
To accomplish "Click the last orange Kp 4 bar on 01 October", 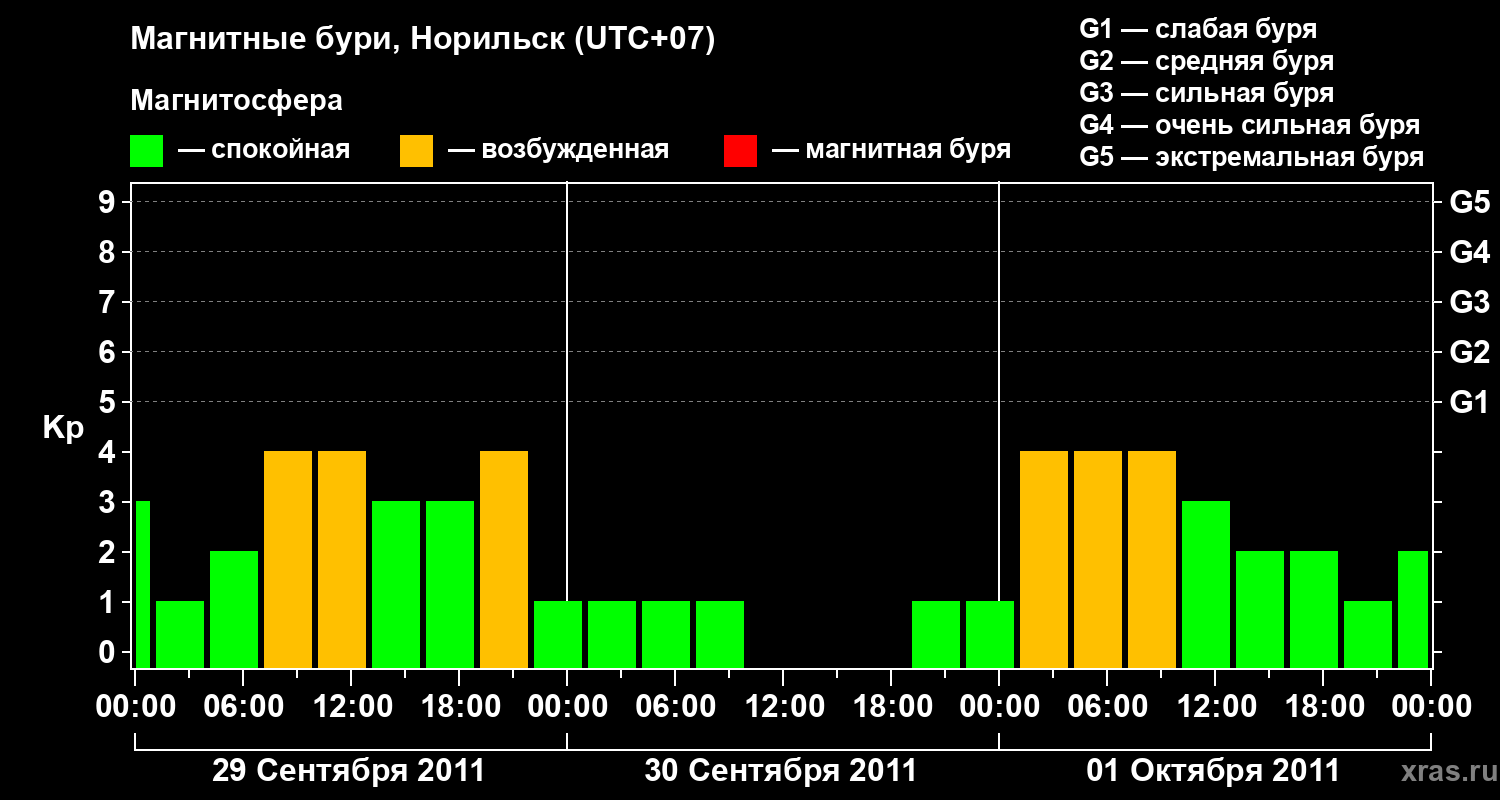I will 1152,559.
